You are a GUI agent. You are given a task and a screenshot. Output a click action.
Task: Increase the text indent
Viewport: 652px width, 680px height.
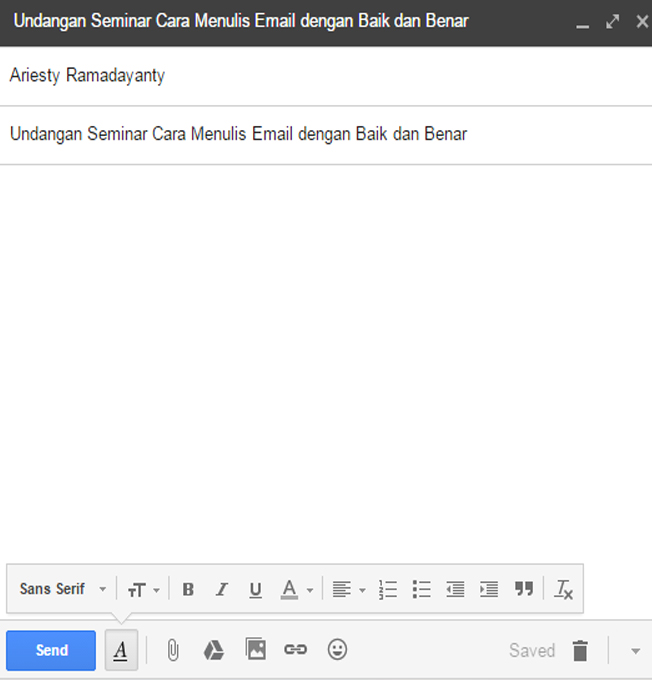[489, 590]
